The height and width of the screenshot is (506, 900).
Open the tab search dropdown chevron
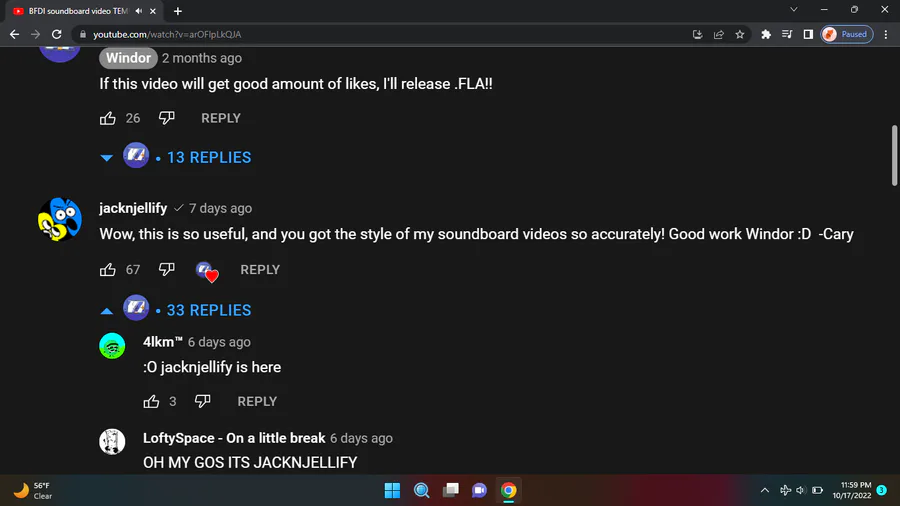[794, 10]
